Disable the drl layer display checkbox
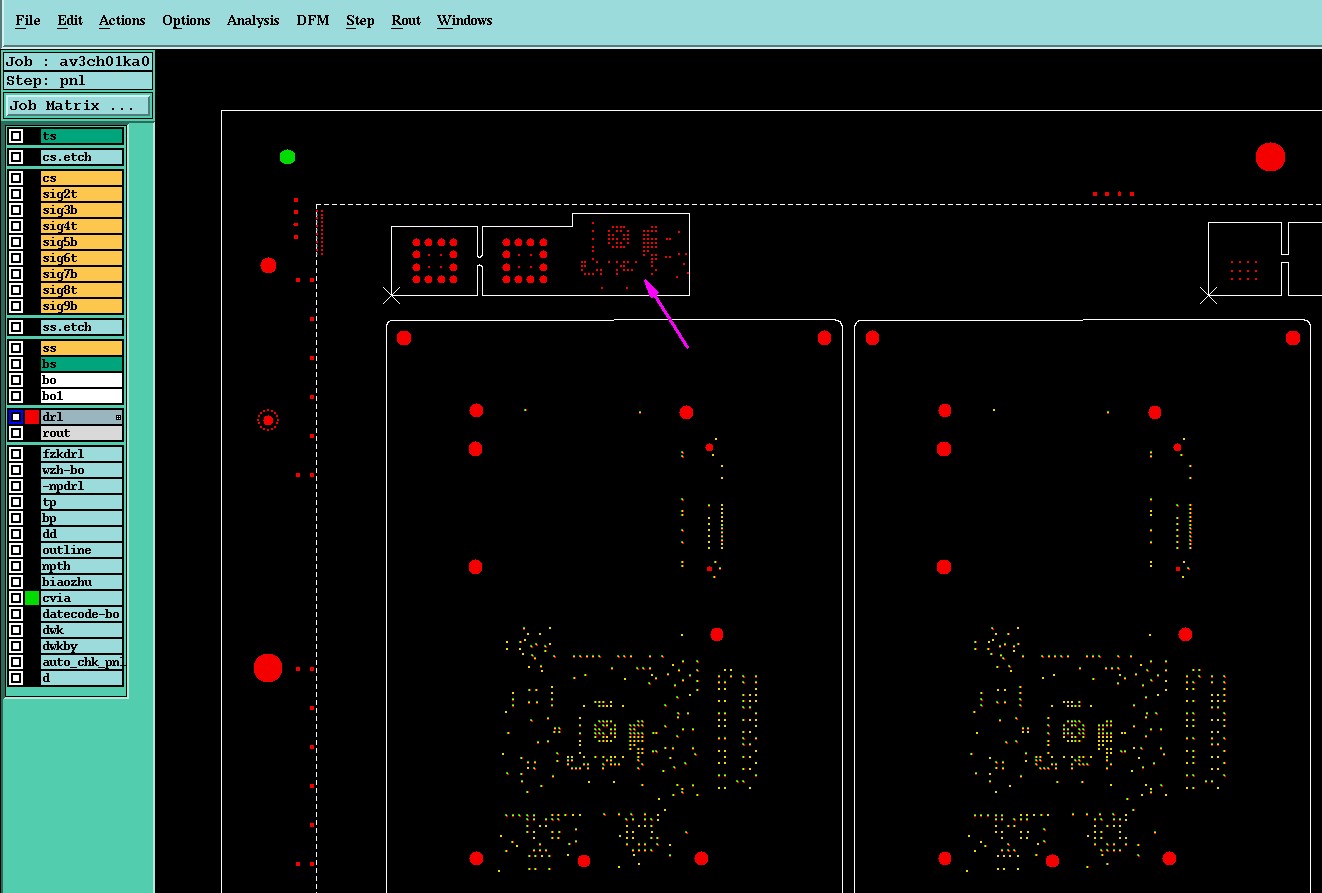 (x=16, y=417)
